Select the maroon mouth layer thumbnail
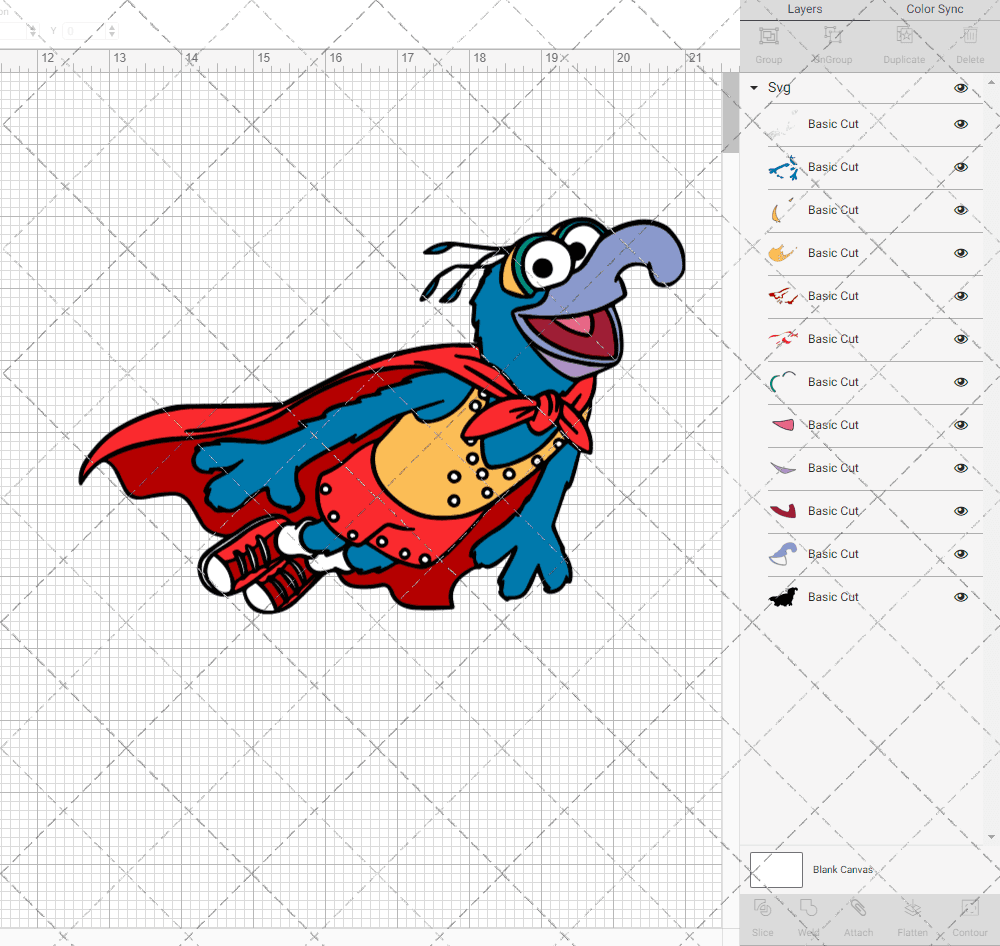 [783, 511]
